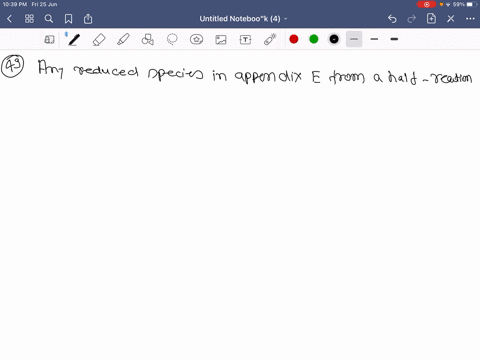Tap the handwritten circled number 49
480x360 pixels.
coord(13,66)
